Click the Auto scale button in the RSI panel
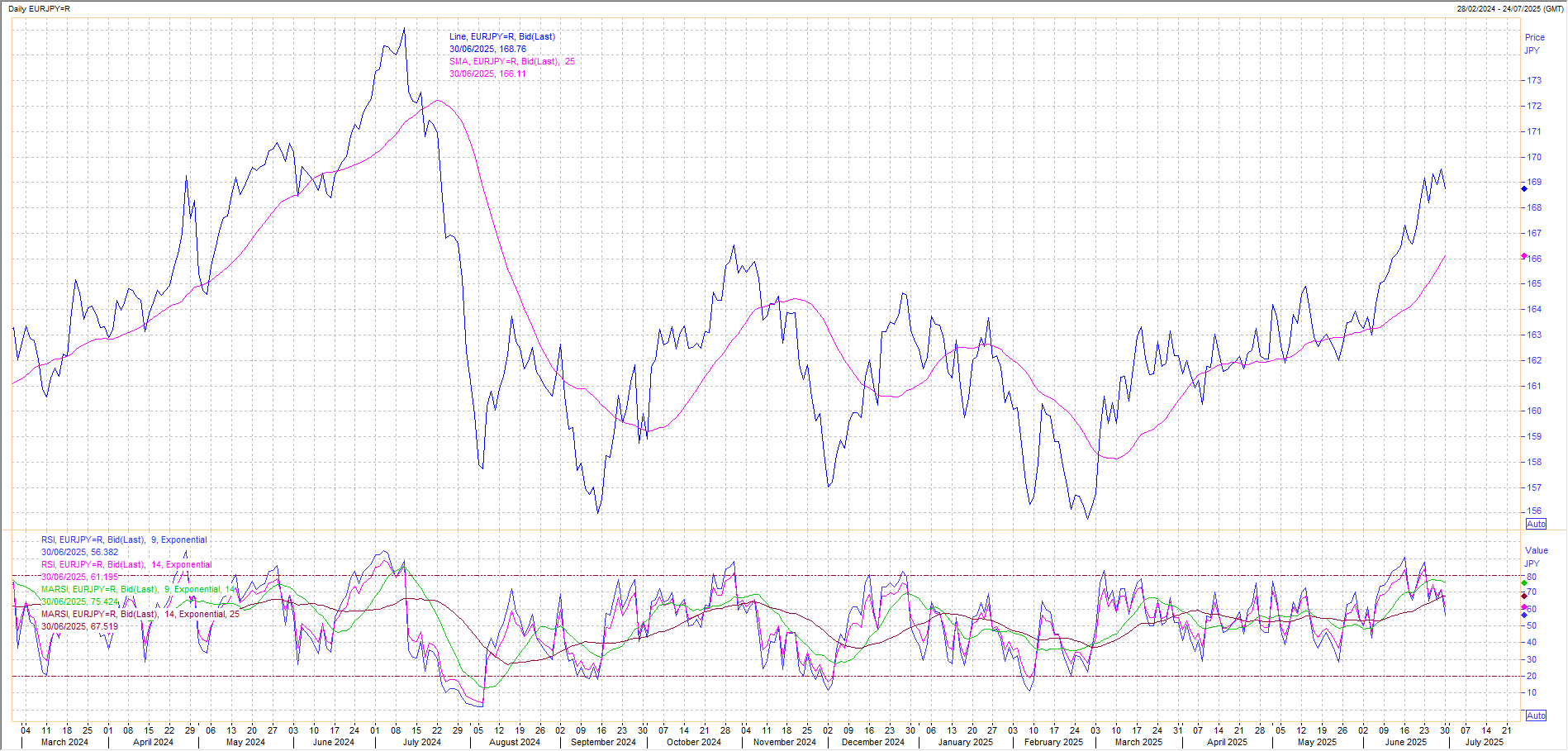 tap(1536, 715)
